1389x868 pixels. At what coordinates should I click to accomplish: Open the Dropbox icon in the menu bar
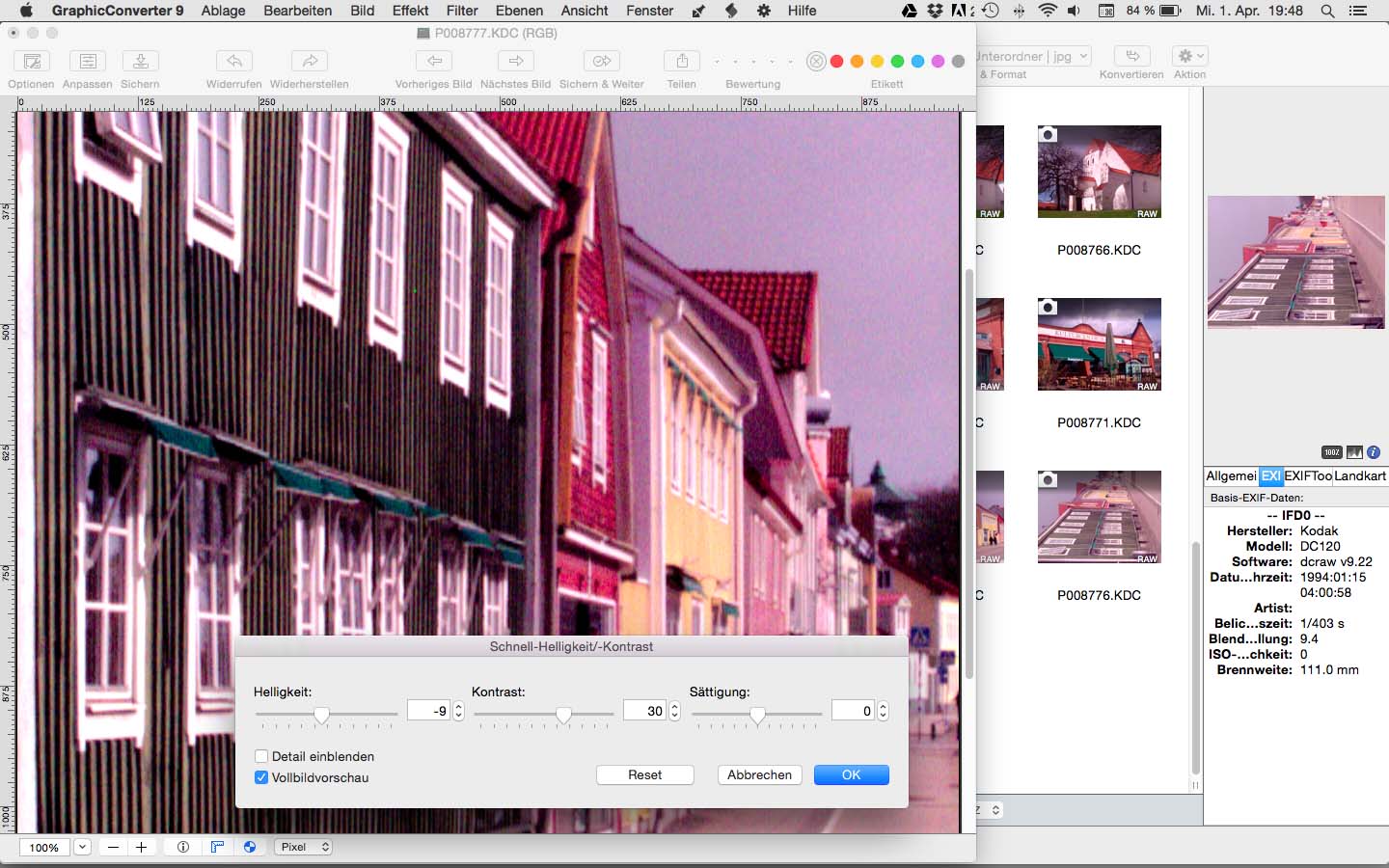pyautogui.click(x=935, y=11)
